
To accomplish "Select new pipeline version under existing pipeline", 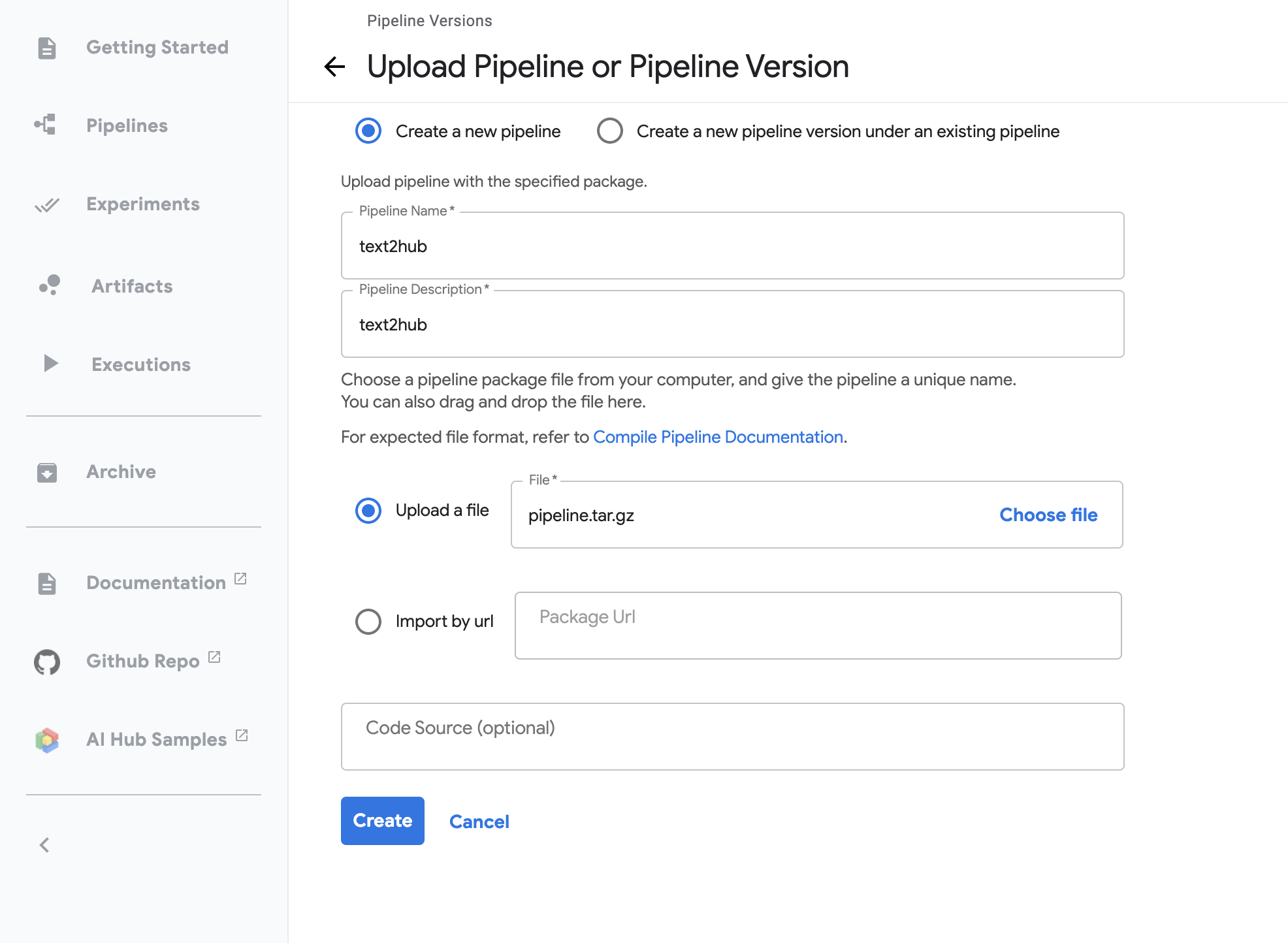I will coord(609,131).
